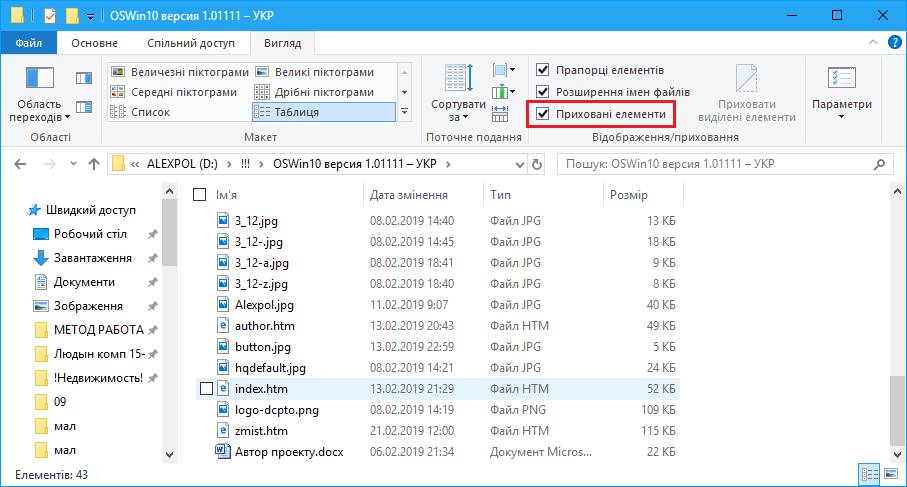Screen dimensions: 907x487
Task: Open the Сортувати за menu
Action: click(x=458, y=94)
